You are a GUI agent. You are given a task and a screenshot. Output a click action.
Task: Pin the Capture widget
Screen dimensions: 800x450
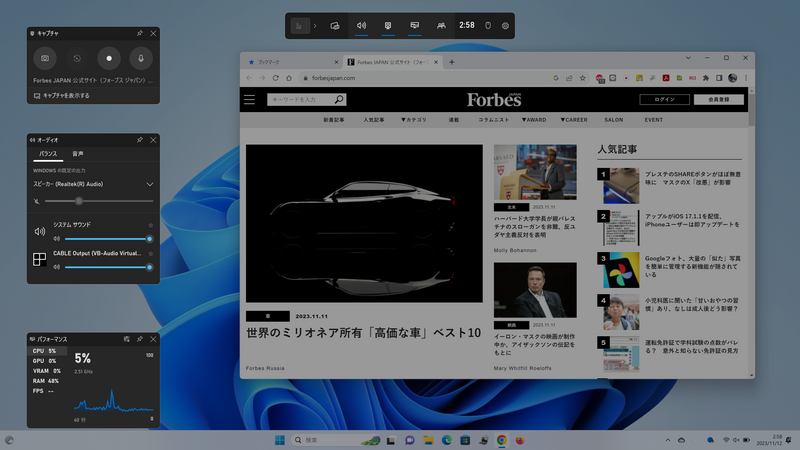138,32
